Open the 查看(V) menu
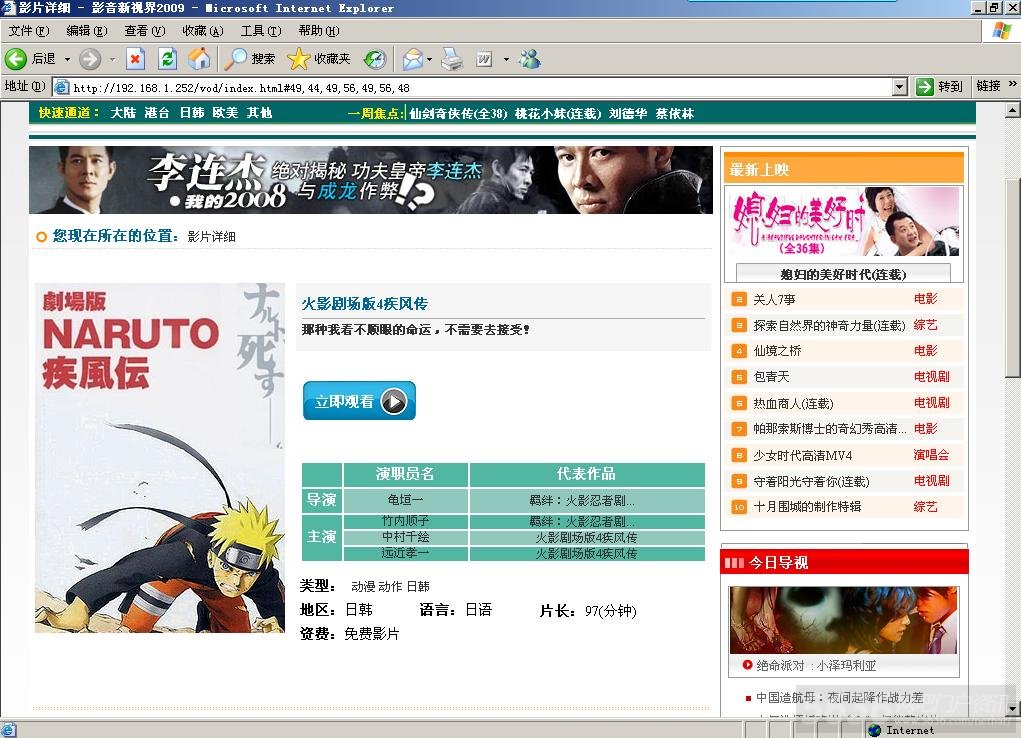 point(145,31)
